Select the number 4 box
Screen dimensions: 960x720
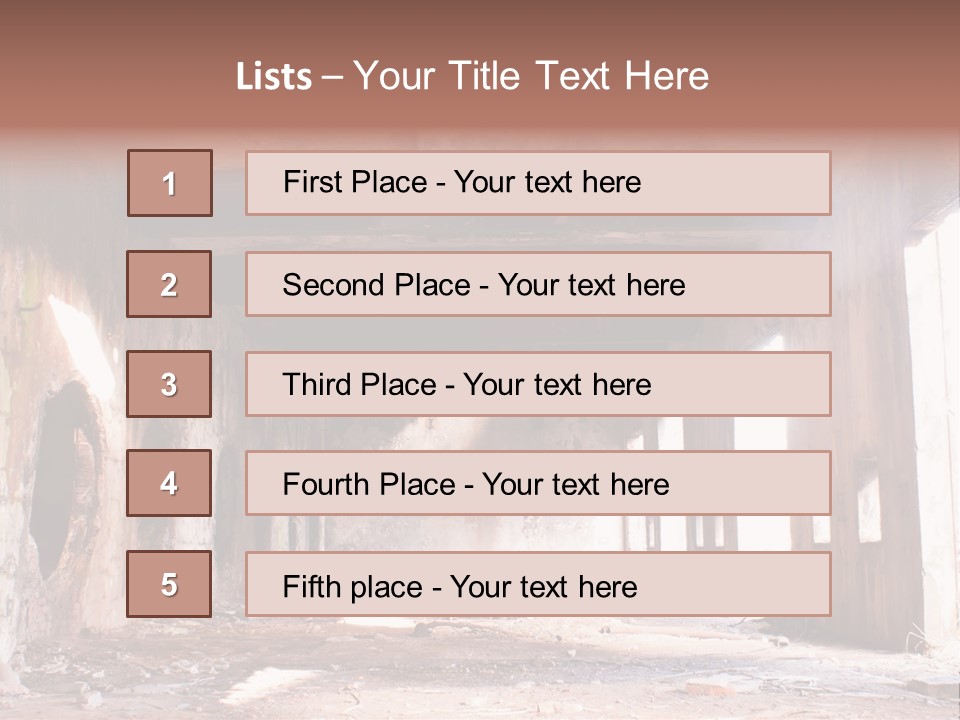click(170, 483)
